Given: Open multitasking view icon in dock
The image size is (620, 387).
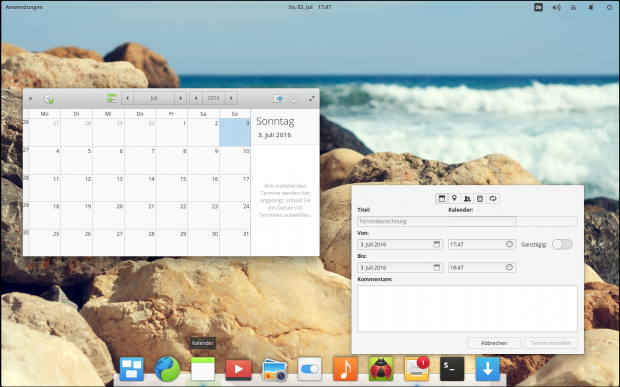Looking at the screenshot, I should (132, 369).
